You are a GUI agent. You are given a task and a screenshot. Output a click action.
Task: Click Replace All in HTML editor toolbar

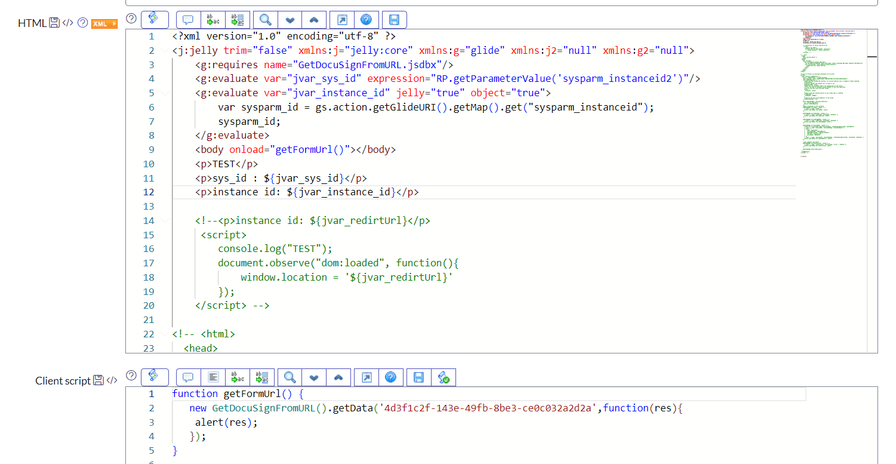pos(237,20)
